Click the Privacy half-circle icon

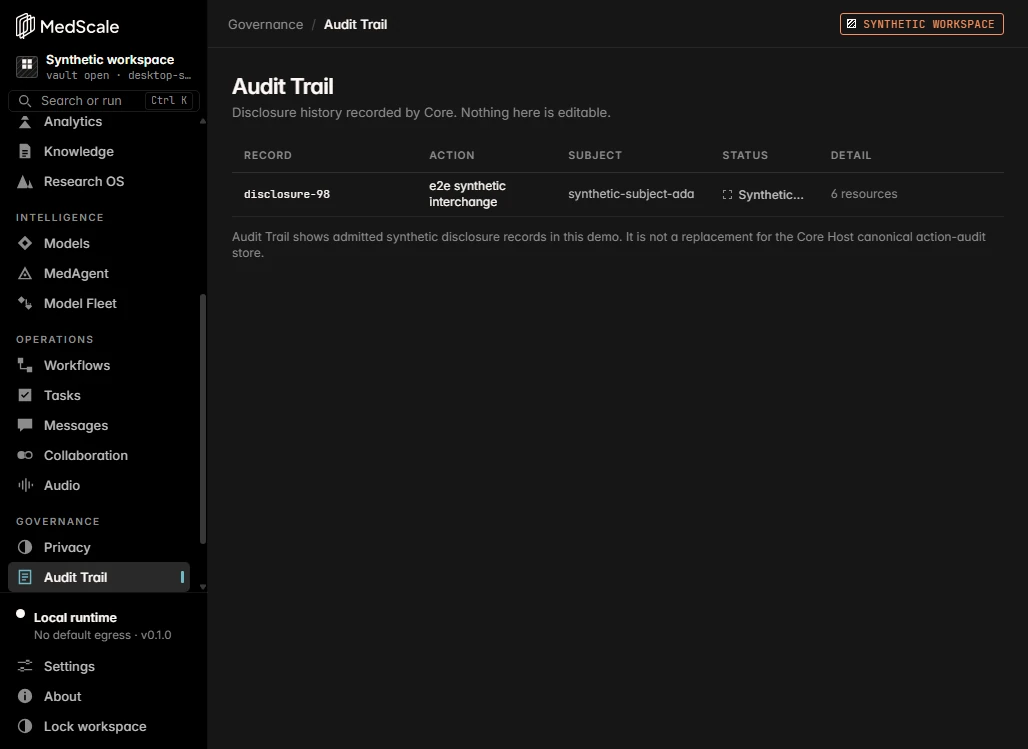[x=25, y=547]
